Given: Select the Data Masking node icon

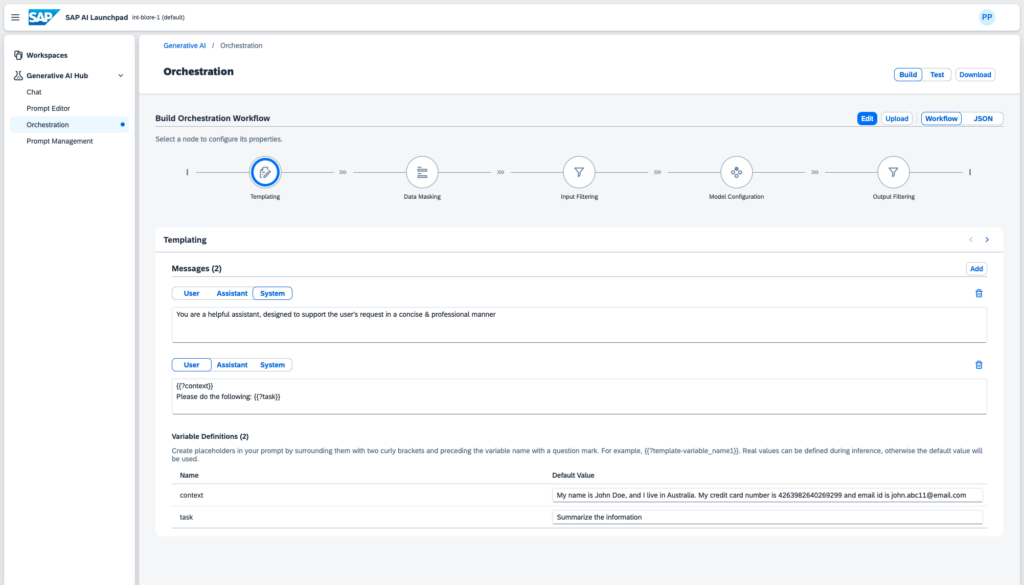Looking at the screenshot, I should coord(422,172).
